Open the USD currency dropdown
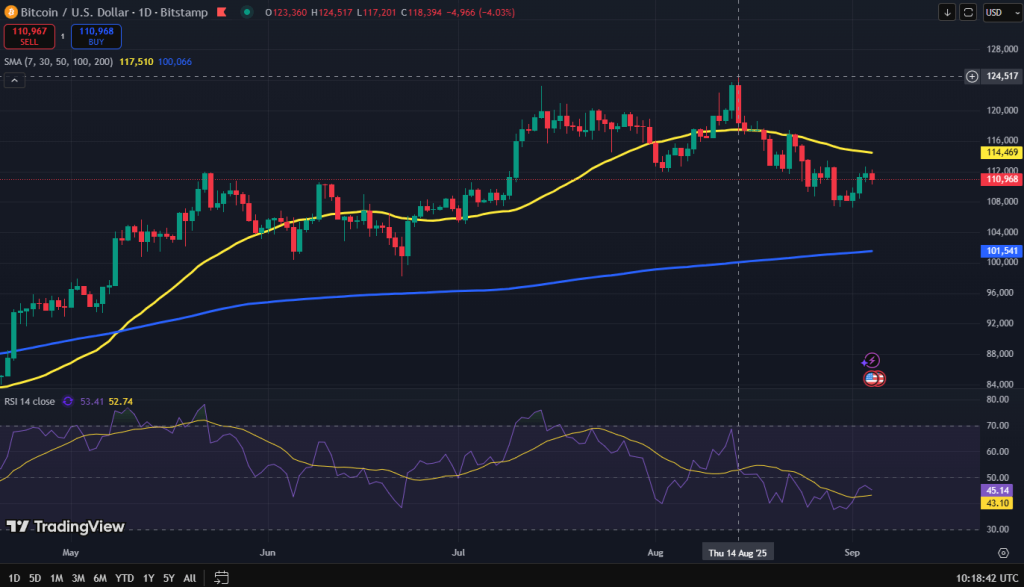The width and height of the screenshot is (1024, 587). click(x=1002, y=12)
